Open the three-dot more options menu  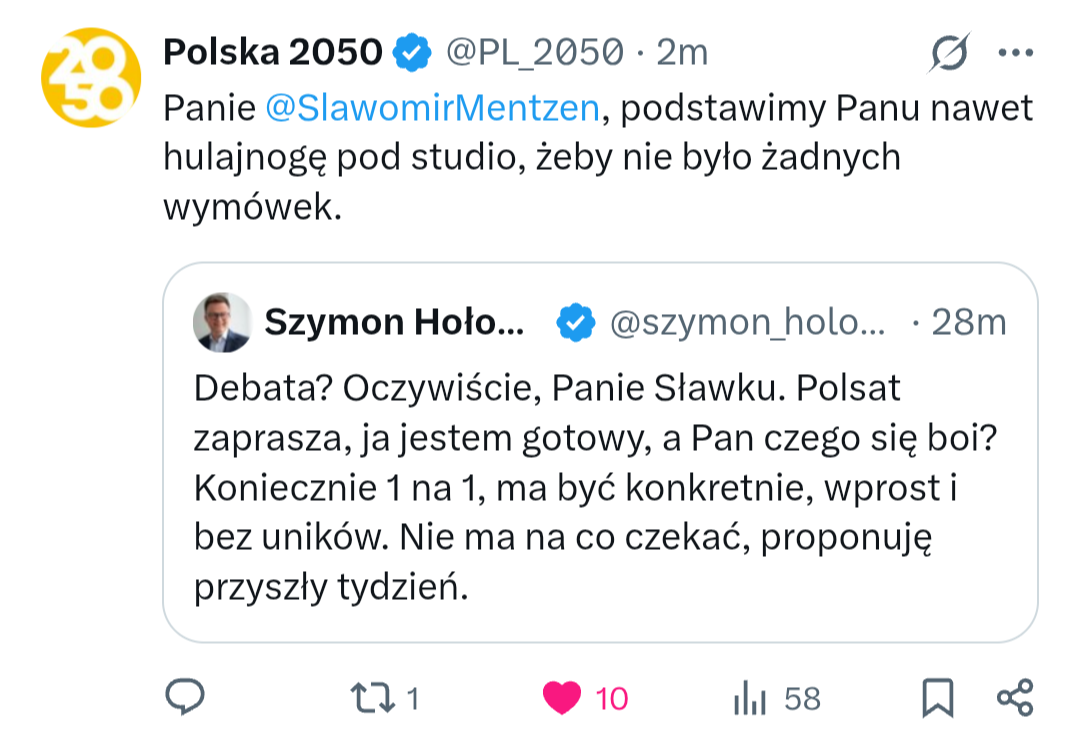point(1015,52)
